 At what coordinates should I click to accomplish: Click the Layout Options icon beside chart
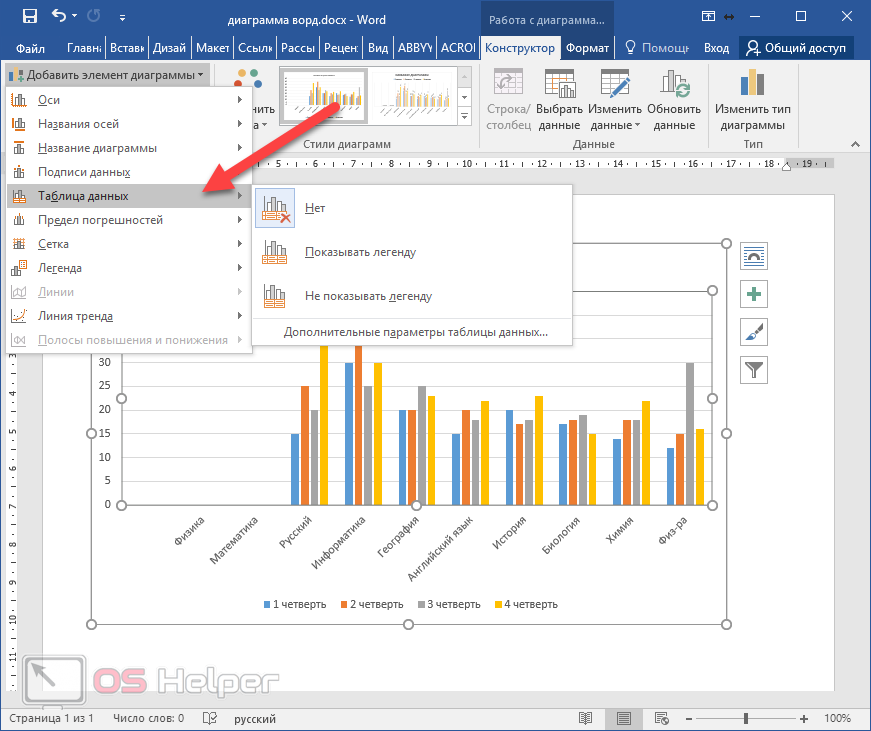[753, 256]
